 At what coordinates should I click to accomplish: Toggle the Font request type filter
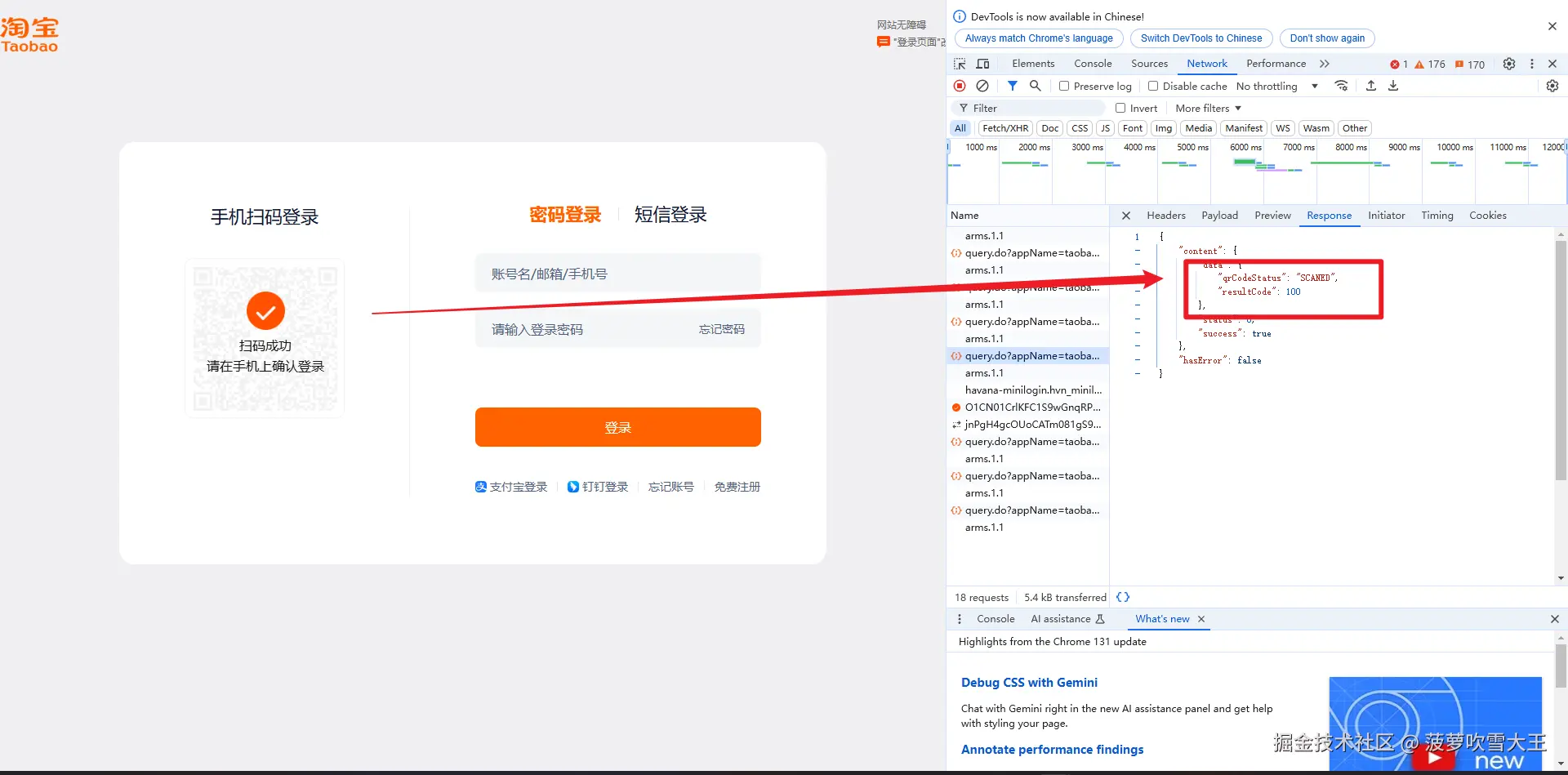(1133, 128)
